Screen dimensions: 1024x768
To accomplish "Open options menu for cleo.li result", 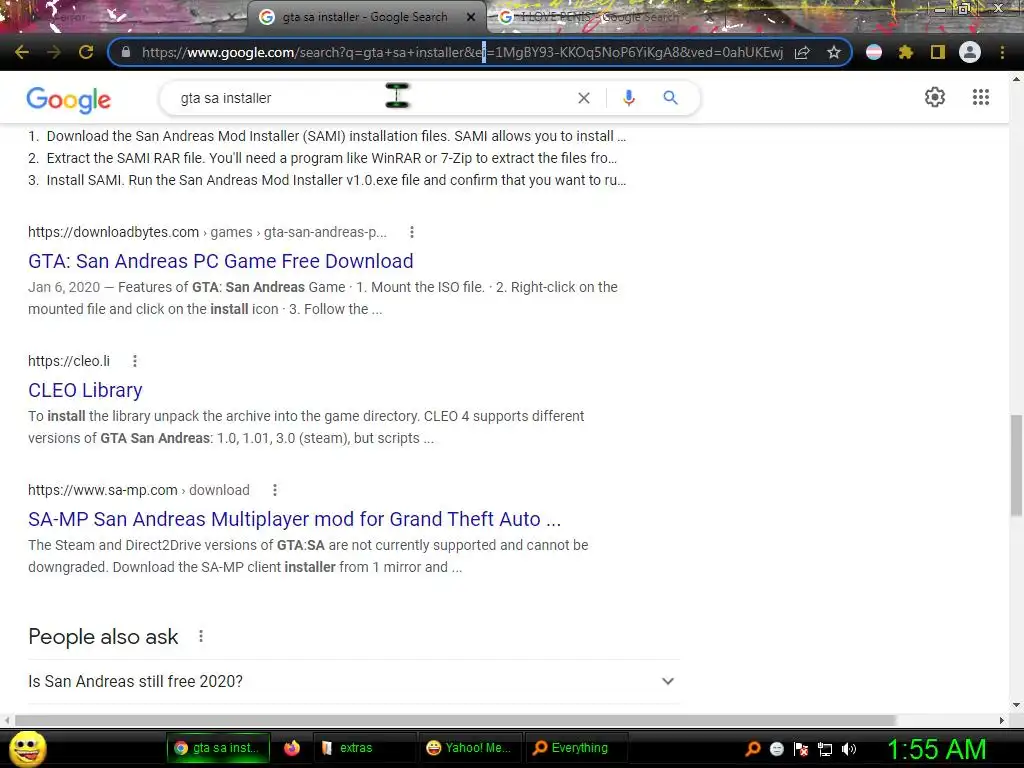I will [135, 361].
